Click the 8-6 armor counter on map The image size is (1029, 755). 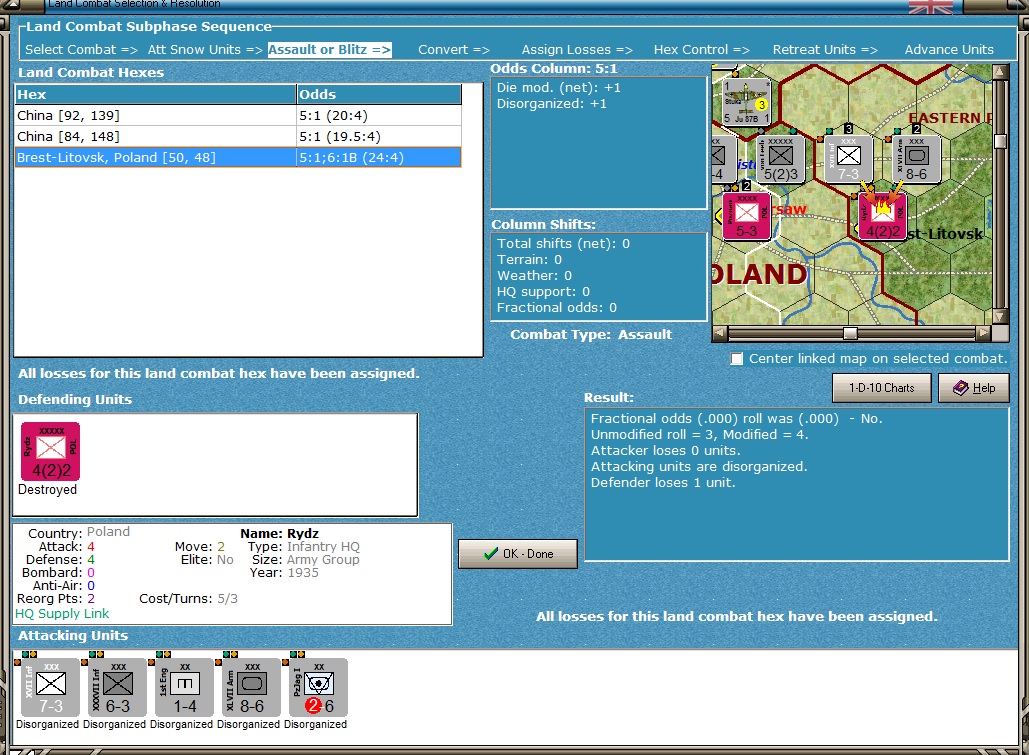coord(917,159)
